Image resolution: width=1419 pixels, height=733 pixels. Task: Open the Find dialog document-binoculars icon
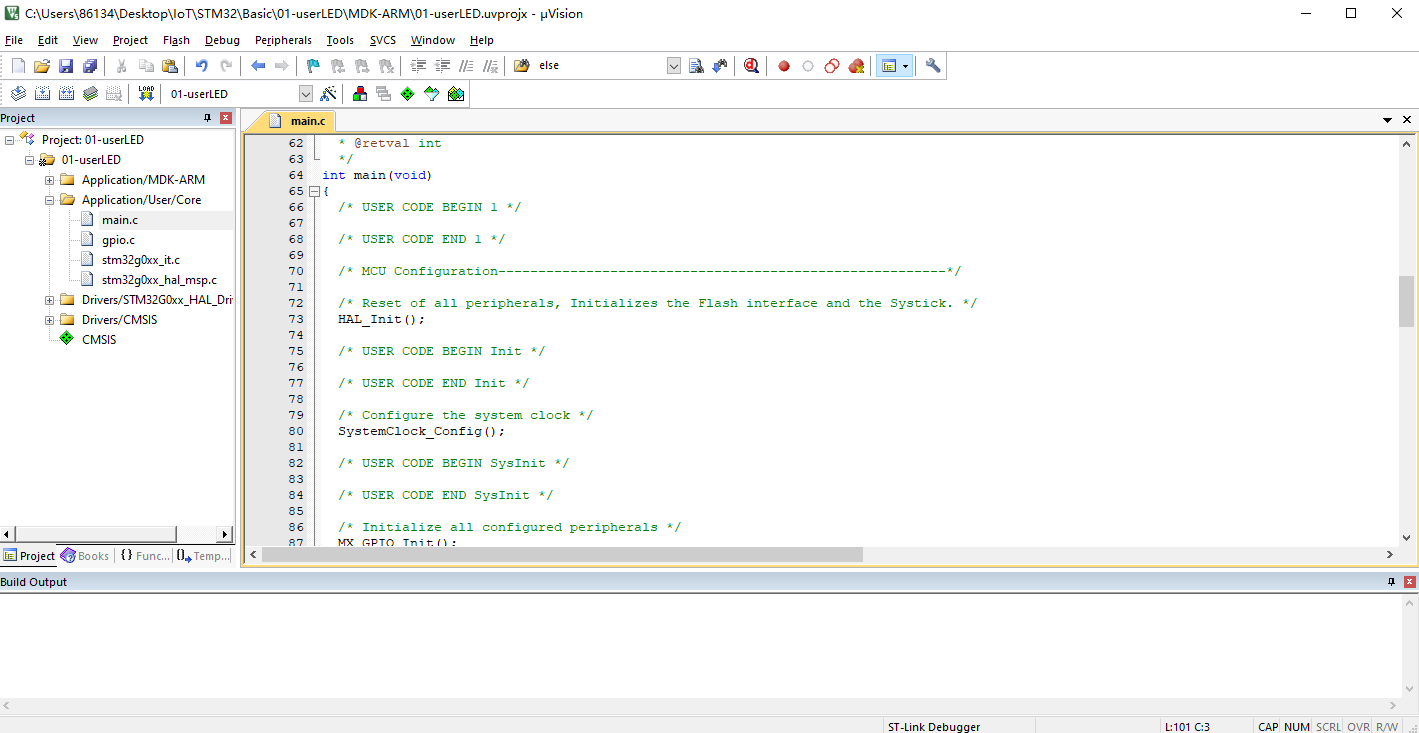[697, 66]
